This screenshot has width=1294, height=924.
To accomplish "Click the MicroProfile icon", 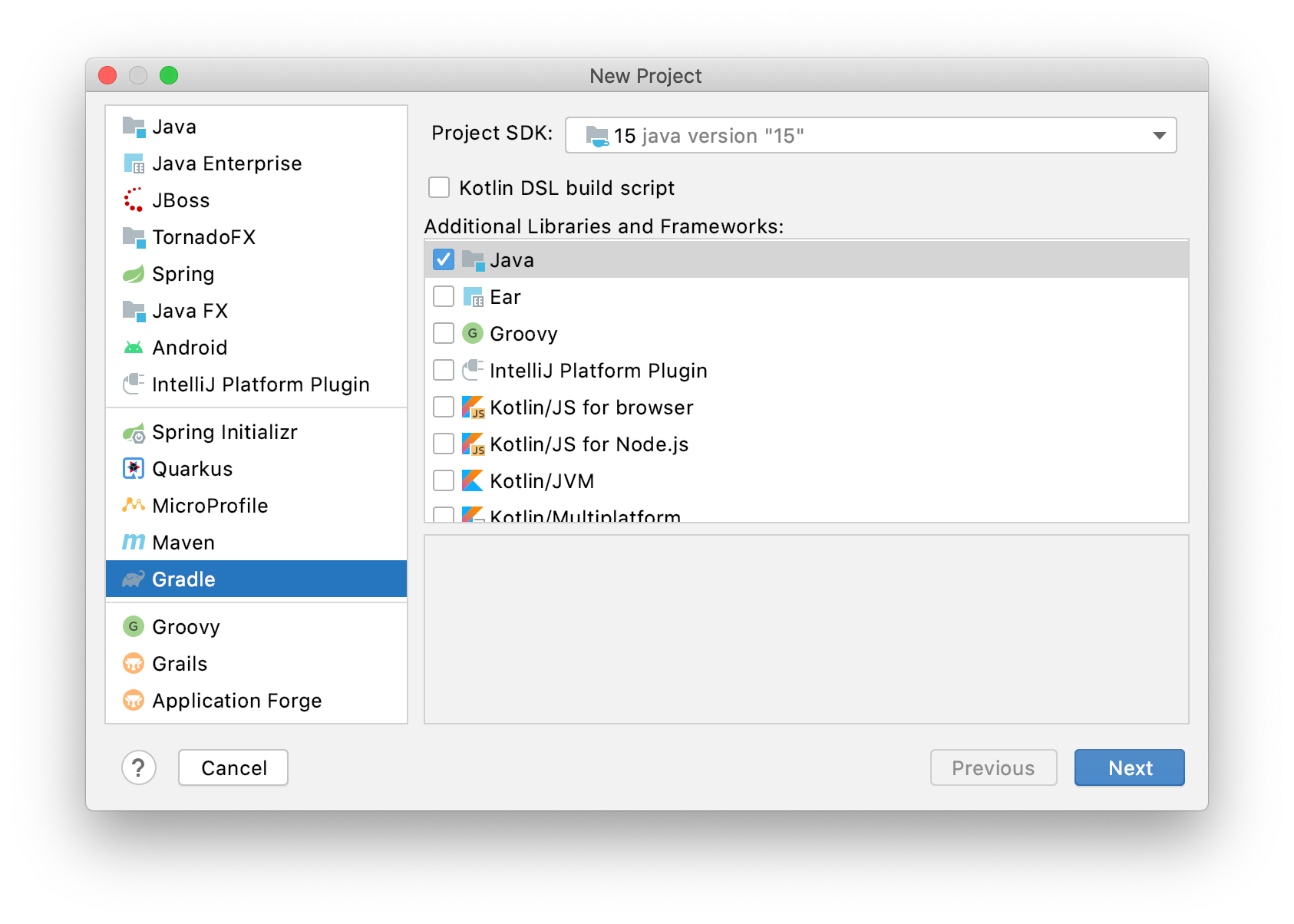I will tap(134, 506).
